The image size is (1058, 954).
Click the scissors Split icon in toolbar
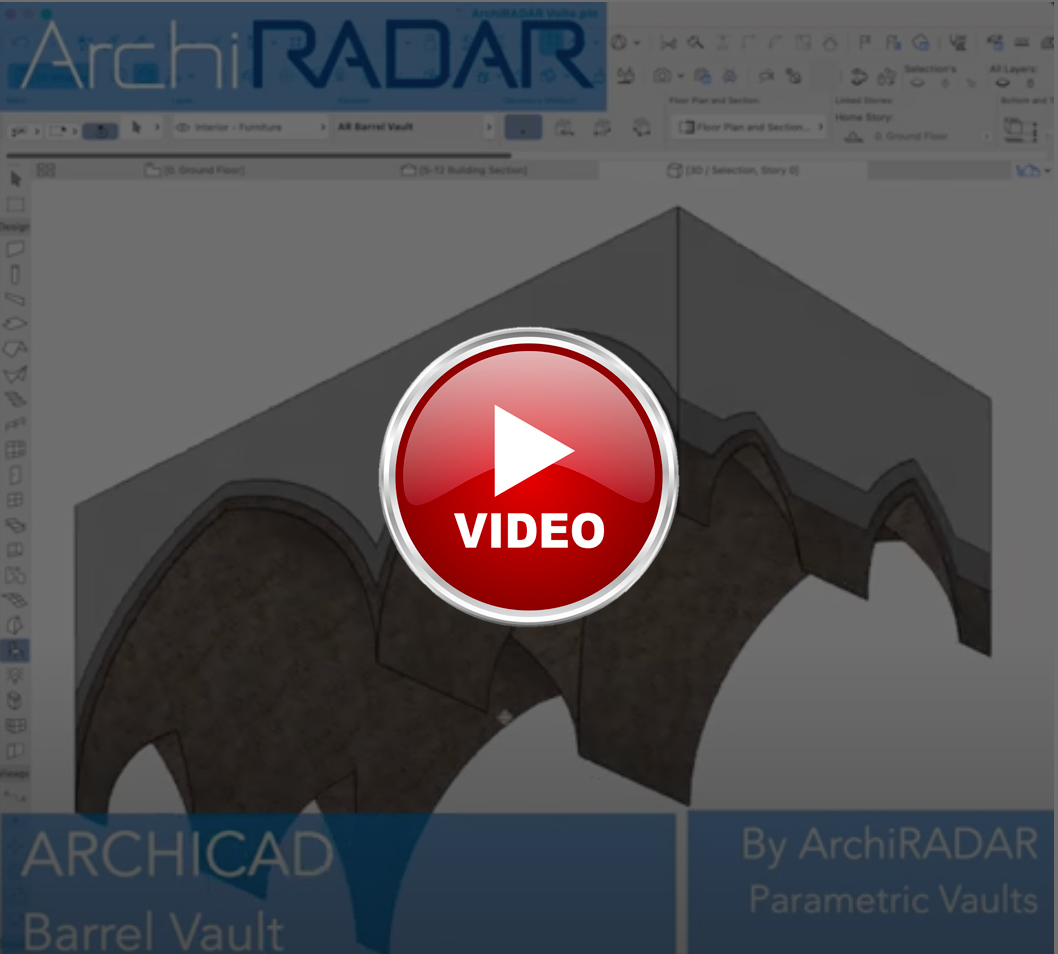667,43
